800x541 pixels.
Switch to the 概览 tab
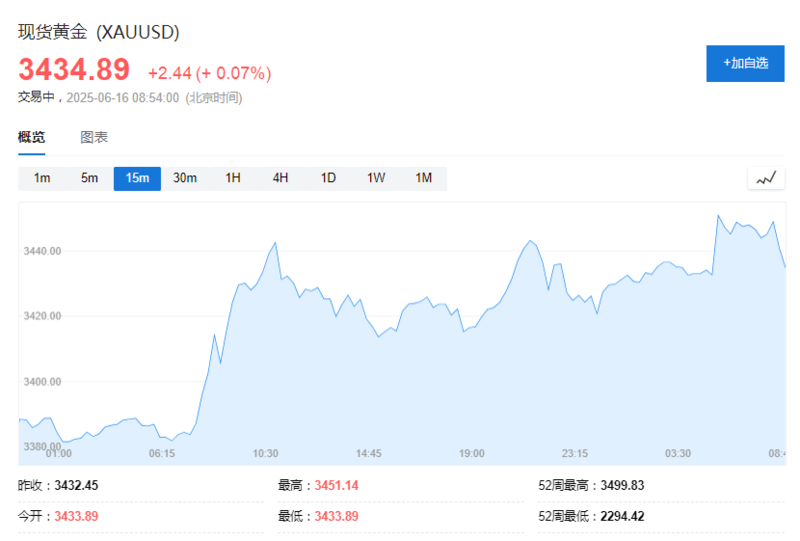(x=32, y=138)
